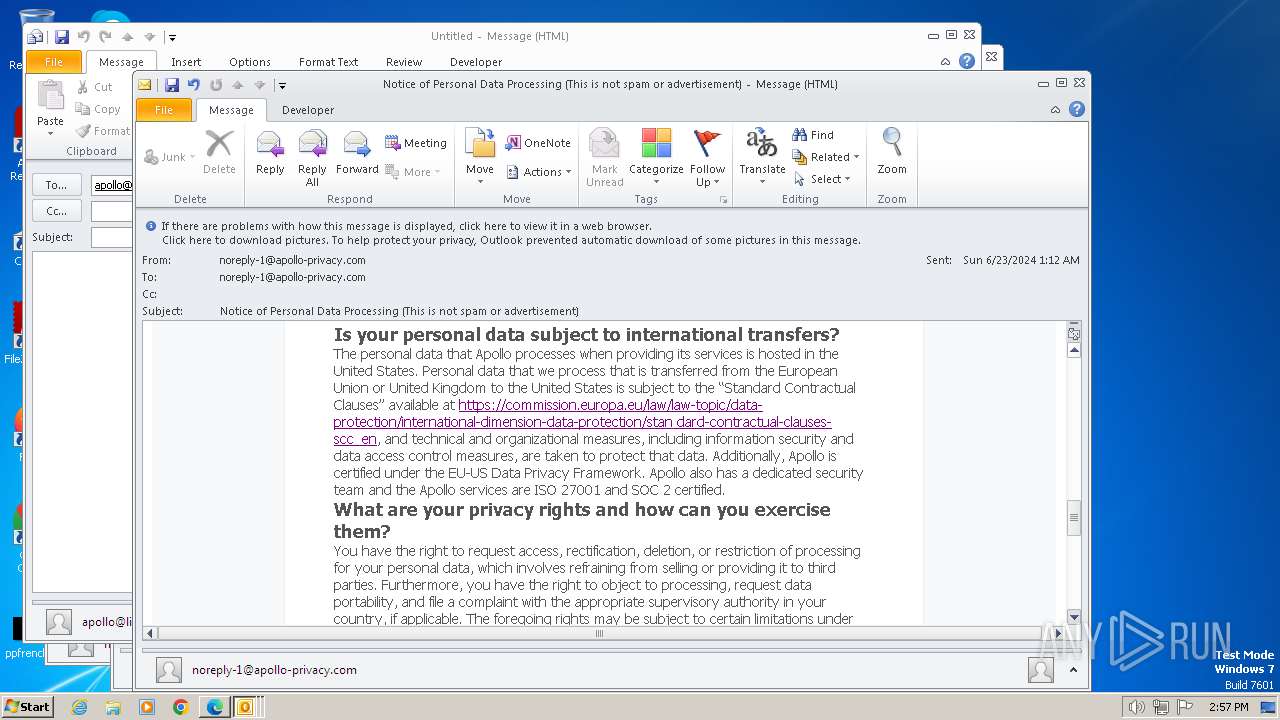Delete the message with X icon
Viewport: 1280px width, 720px height.
tap(219, 154)
